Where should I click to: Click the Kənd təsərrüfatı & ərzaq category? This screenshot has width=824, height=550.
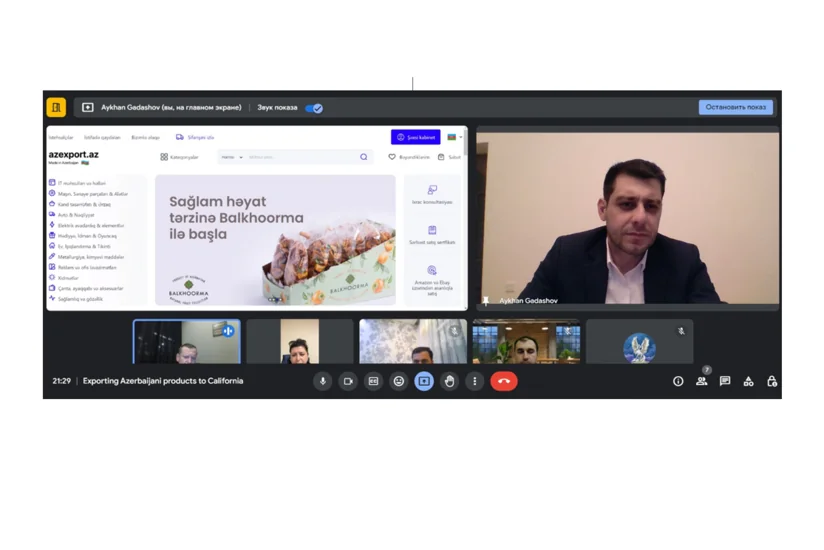point(80,204)
